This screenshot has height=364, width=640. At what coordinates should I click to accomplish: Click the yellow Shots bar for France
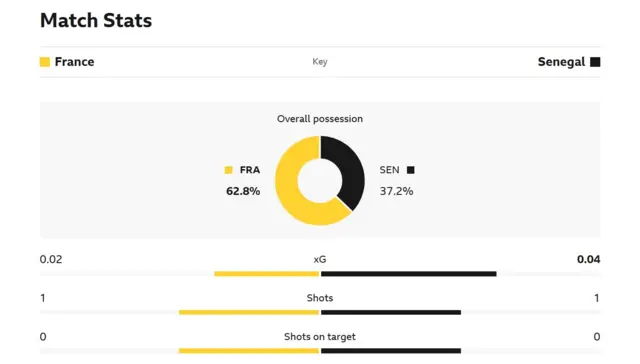(249, 313)
